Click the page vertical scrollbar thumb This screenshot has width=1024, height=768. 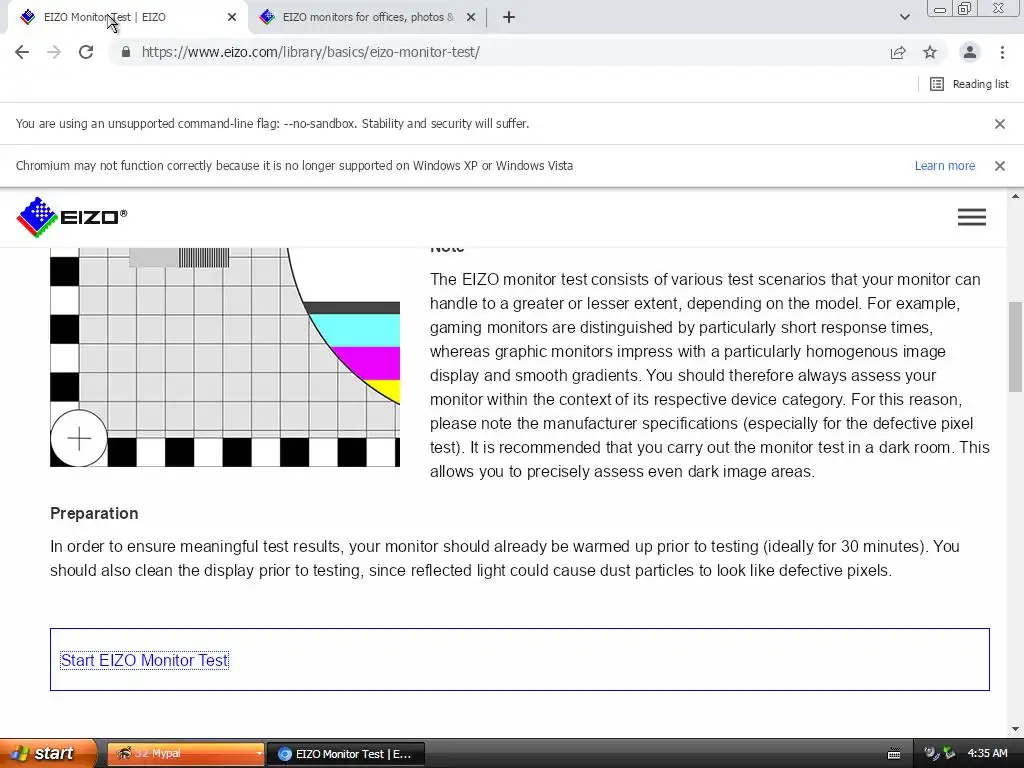click(x=1015, y=346)
